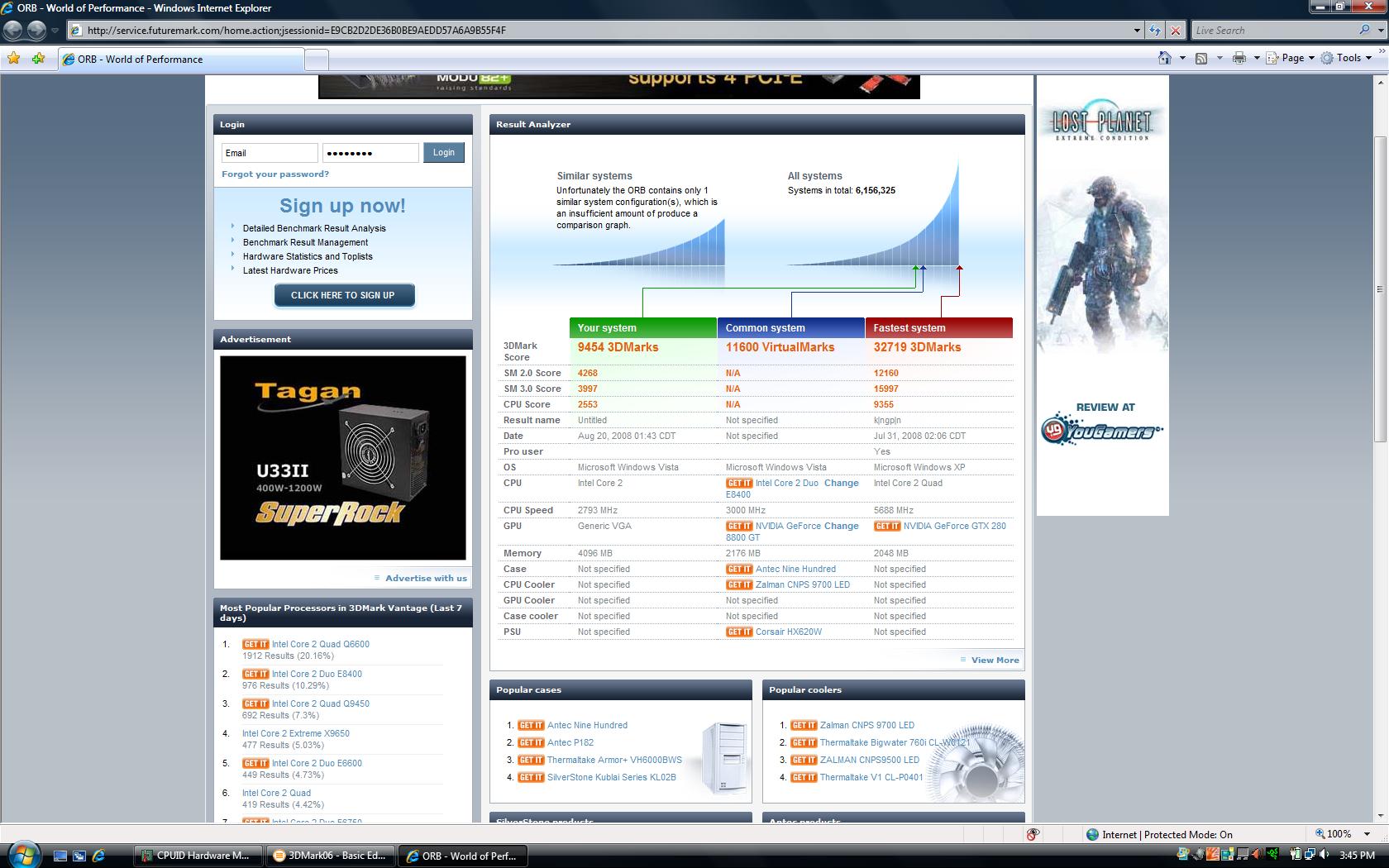Click the volume speaker tray icon

coord(1324,855)
